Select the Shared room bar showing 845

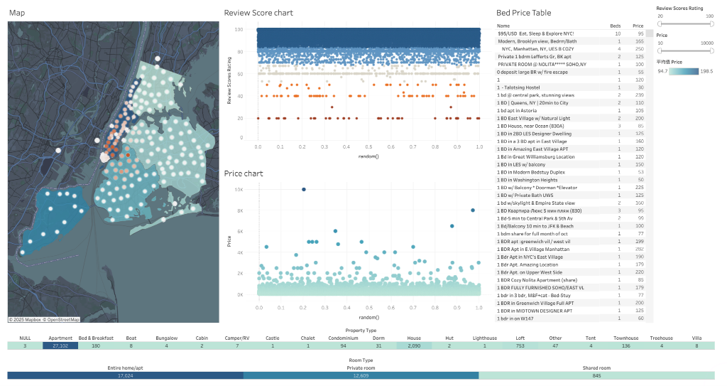597,376
